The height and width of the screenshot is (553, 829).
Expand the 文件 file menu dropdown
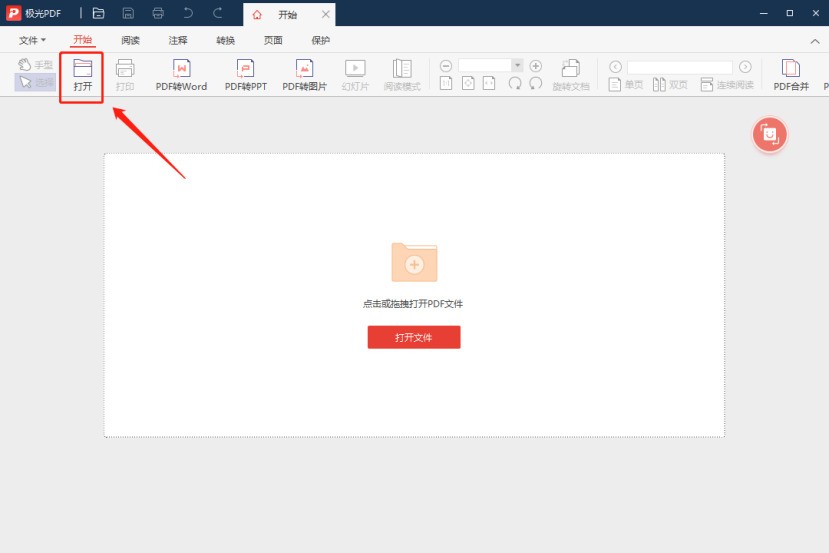(x=32, y=40)
